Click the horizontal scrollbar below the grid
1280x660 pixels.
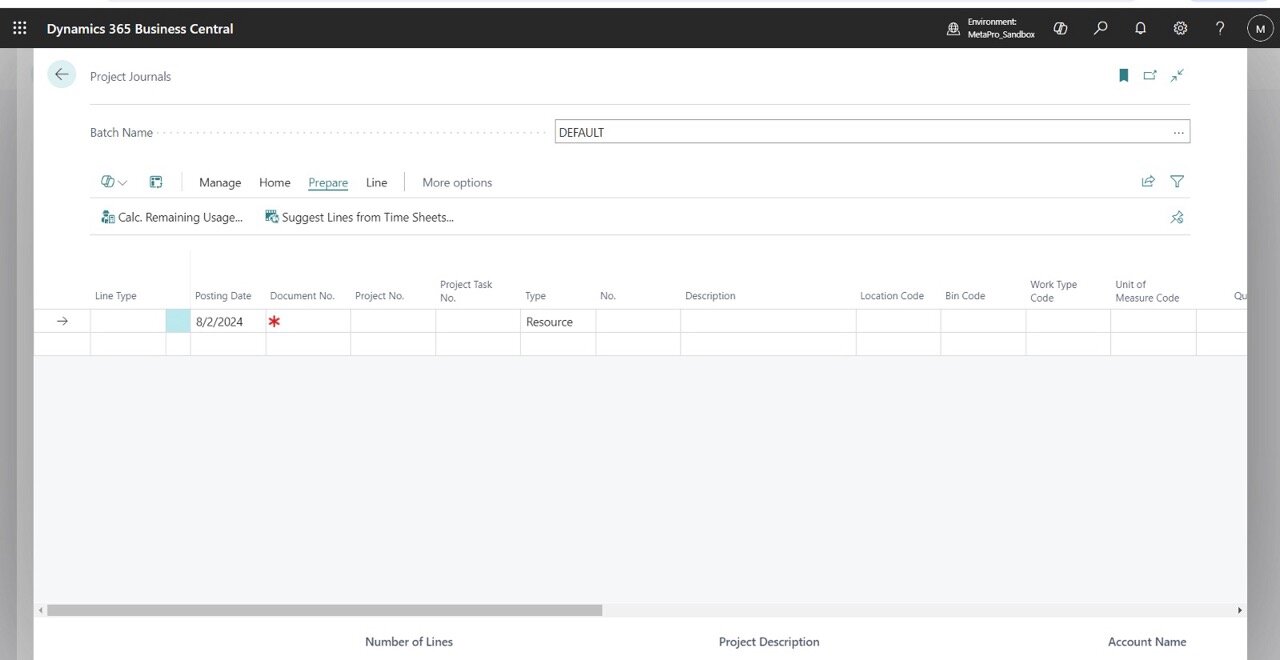(325, 610)
